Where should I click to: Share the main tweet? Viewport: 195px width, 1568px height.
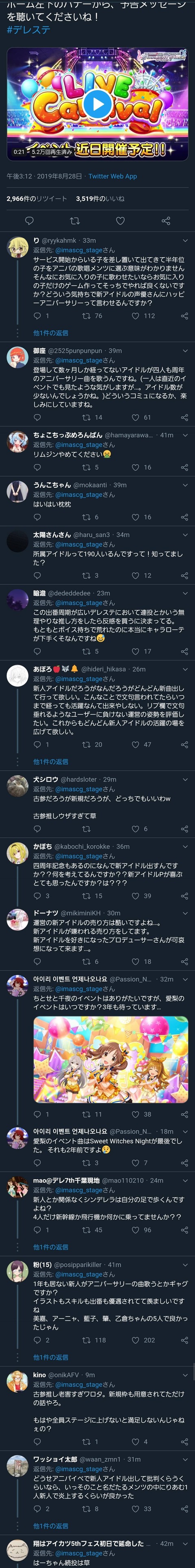pos(166,221)
